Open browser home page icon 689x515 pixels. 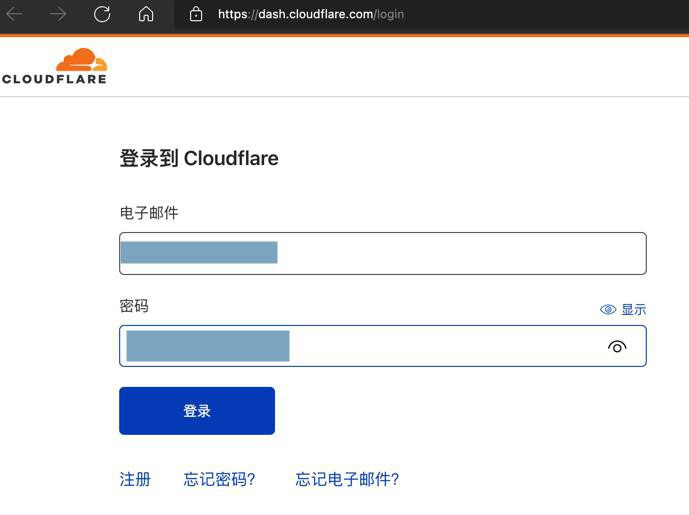point(146,14)
